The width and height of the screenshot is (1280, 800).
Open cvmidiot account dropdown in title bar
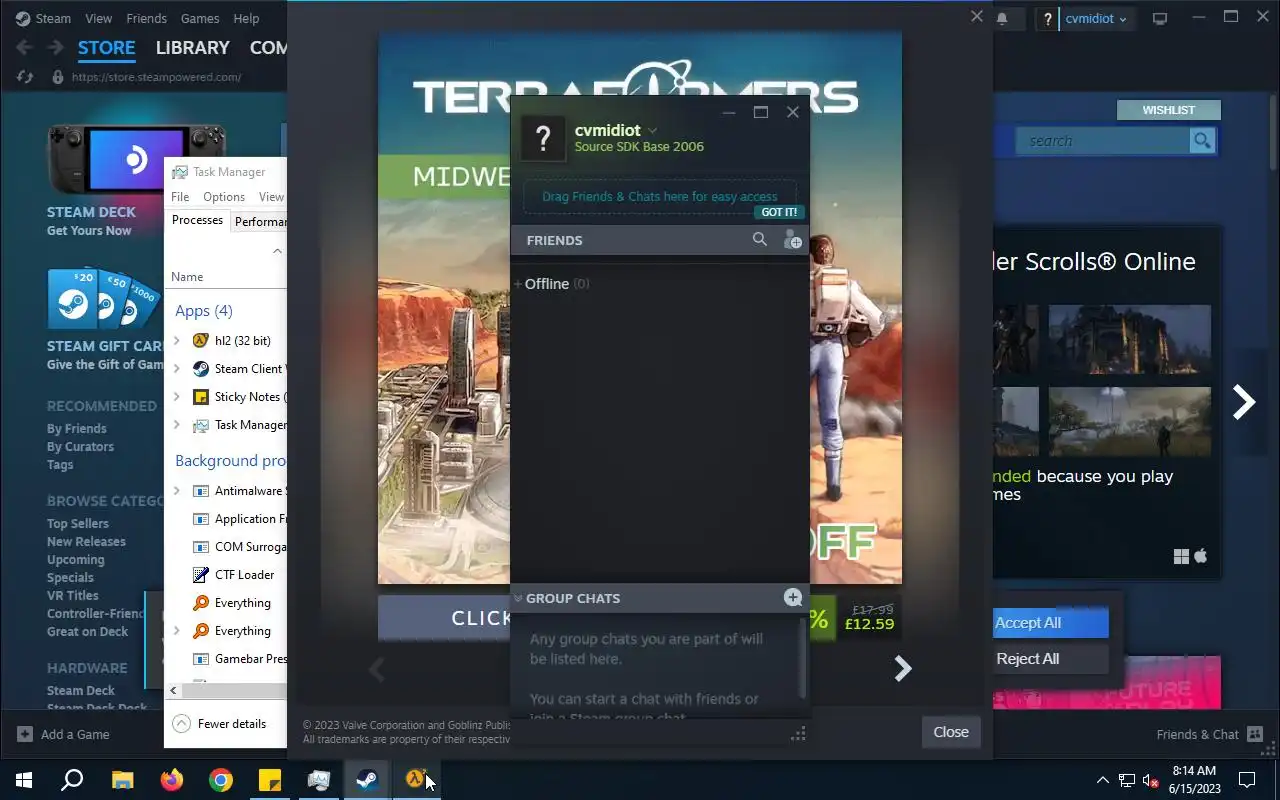click(1097, 19)
